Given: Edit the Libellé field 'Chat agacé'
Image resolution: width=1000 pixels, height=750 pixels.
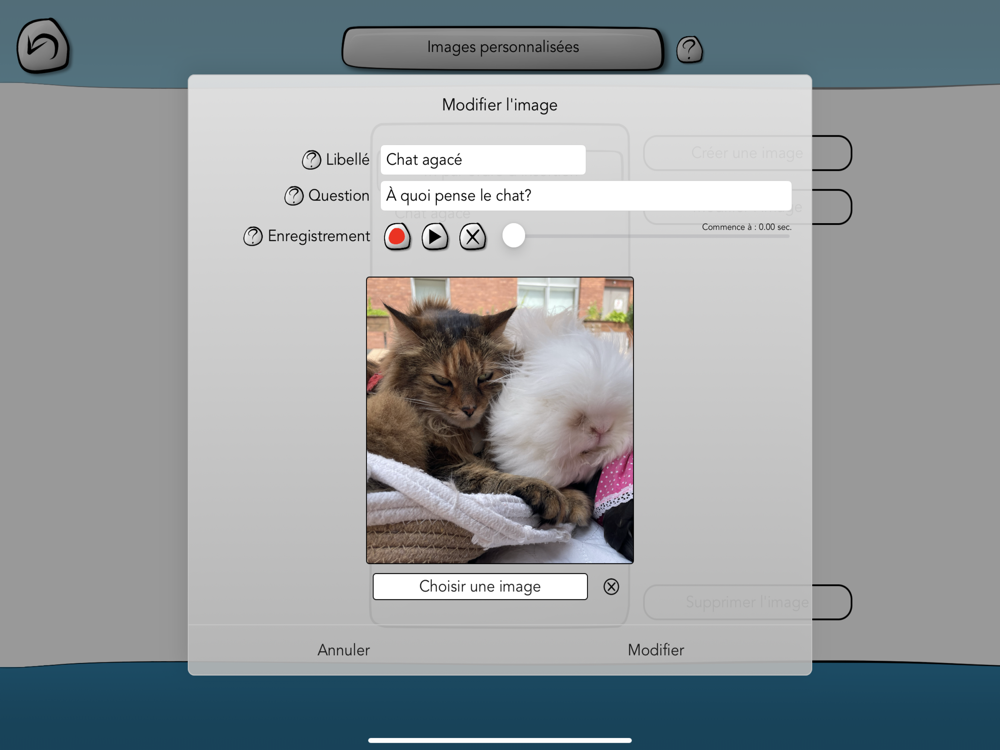Looking at the screenshot, I should pos(483,159).
